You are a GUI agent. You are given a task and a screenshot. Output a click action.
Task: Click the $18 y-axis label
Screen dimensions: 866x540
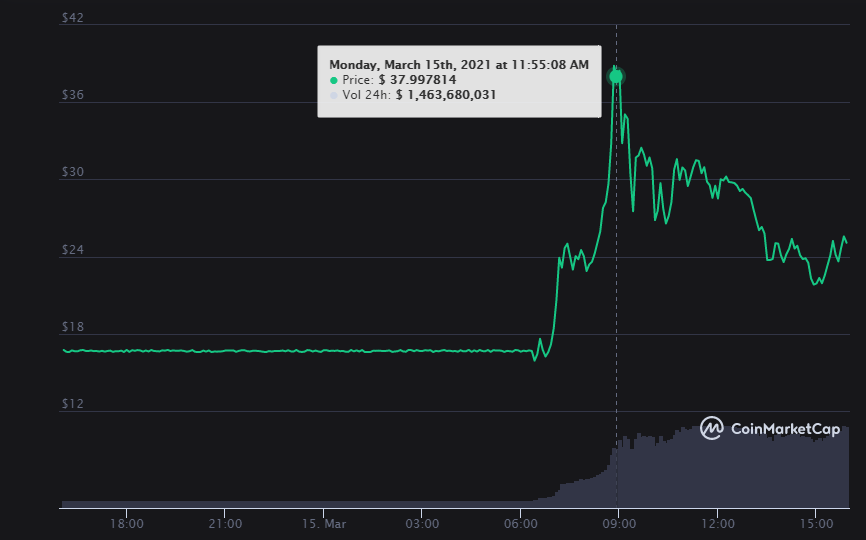click(72, 327)
